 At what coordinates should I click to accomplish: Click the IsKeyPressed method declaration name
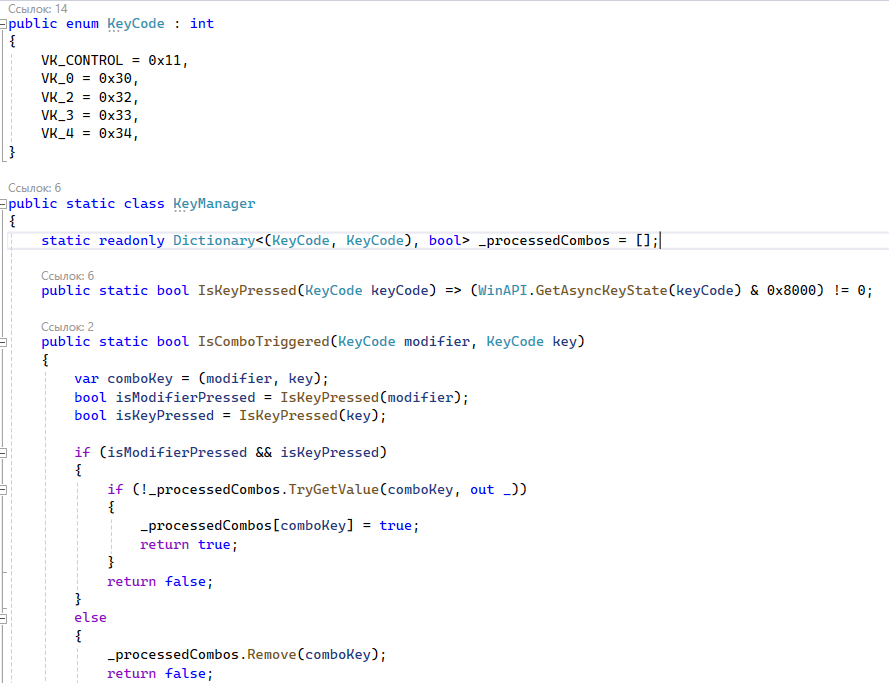[x=247, y=290]
